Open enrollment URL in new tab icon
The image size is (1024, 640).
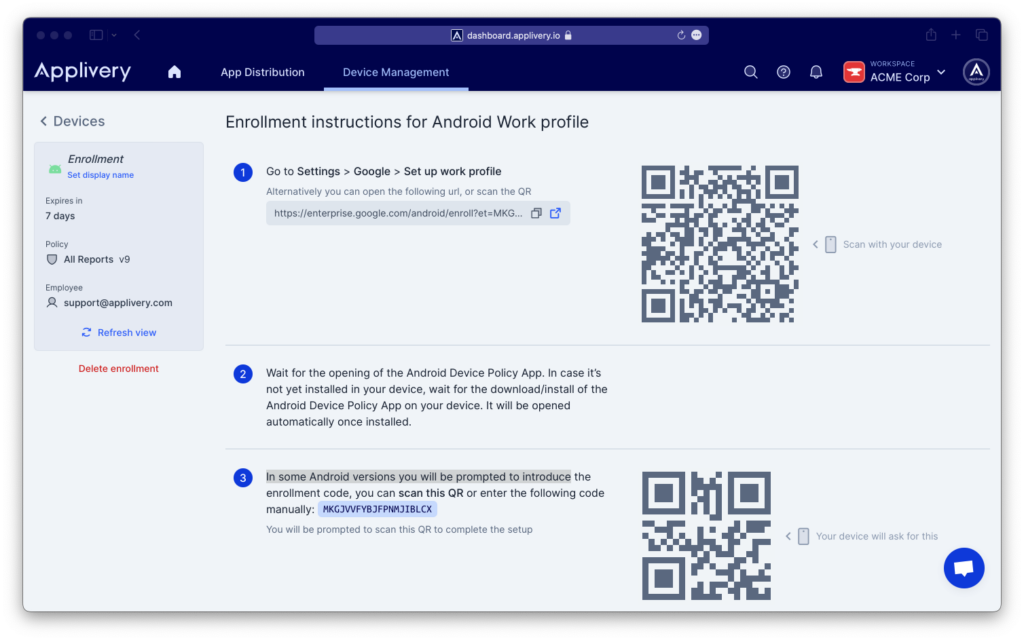(556, 213)
